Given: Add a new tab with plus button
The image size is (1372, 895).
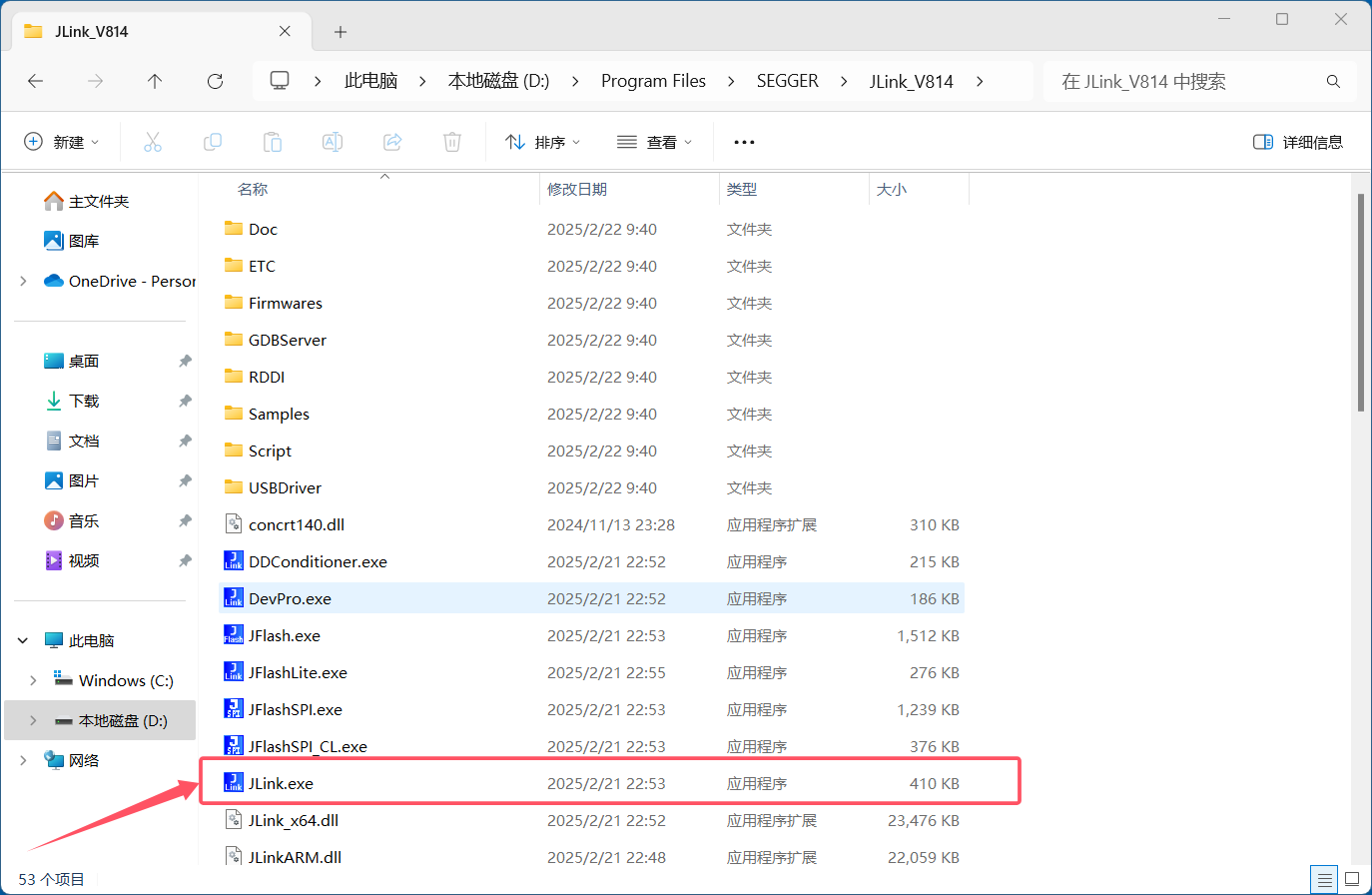Looking at the screenshot, I should pos(341,32).
